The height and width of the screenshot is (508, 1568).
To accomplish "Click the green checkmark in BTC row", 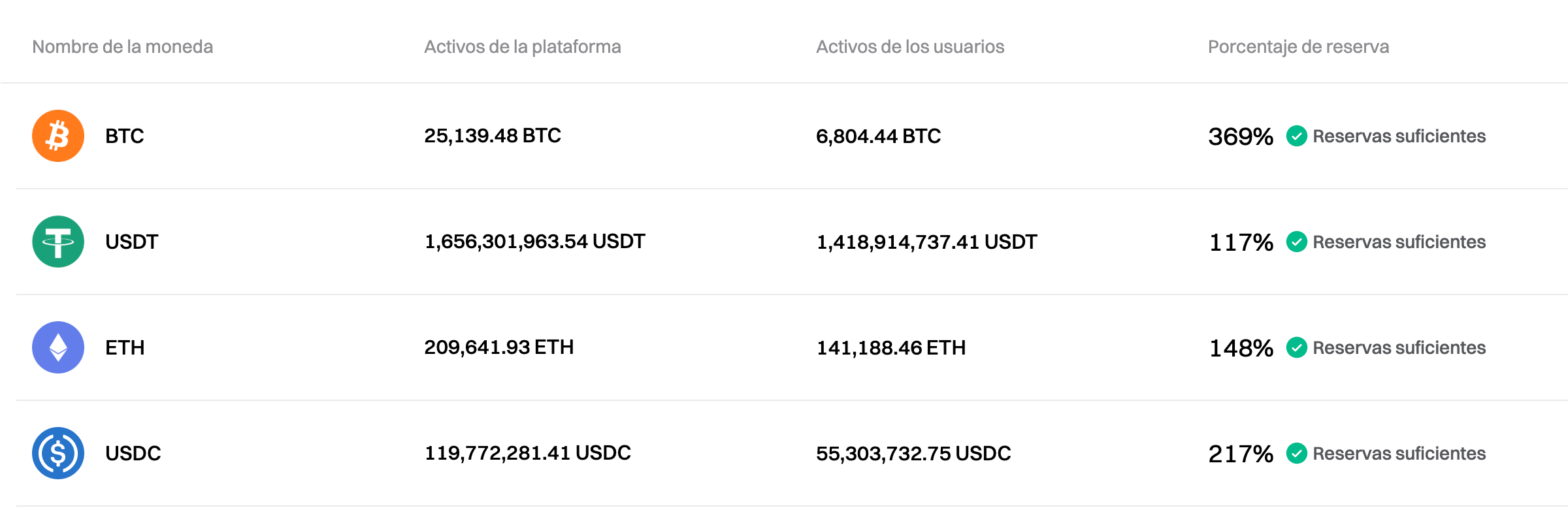I will click(1296, 136).
